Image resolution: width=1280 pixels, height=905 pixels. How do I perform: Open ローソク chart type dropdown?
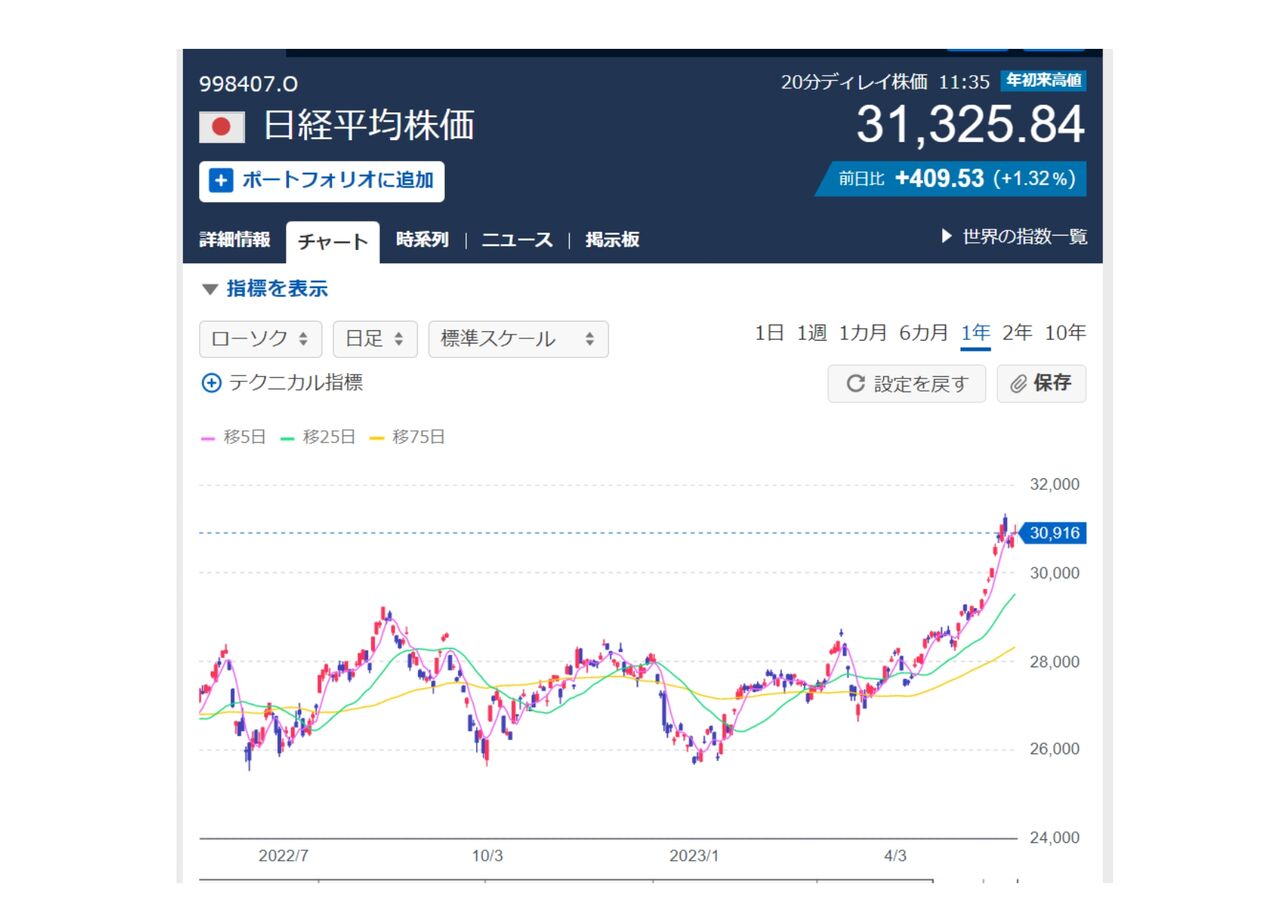pyautogui.click(x=261, y=339)
